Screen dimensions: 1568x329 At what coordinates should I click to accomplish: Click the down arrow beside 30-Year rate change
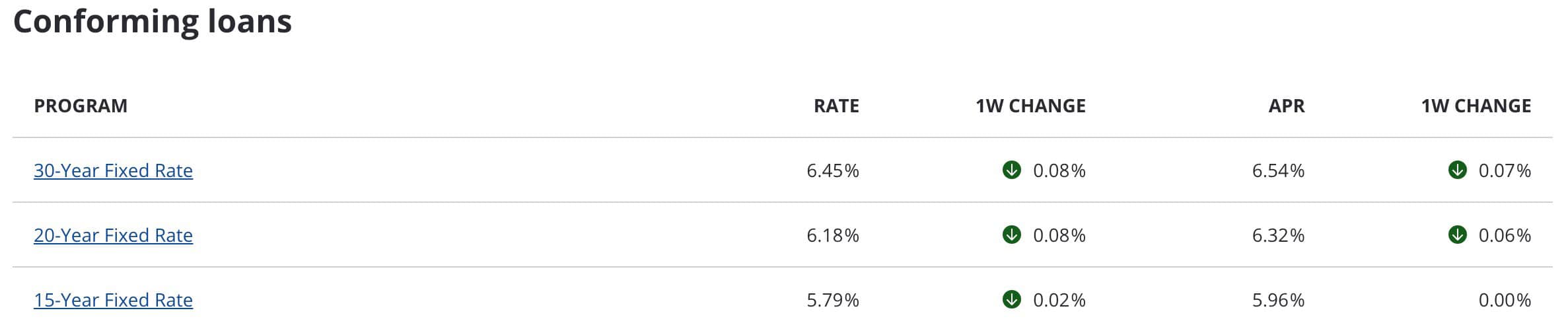[1011, 170]
